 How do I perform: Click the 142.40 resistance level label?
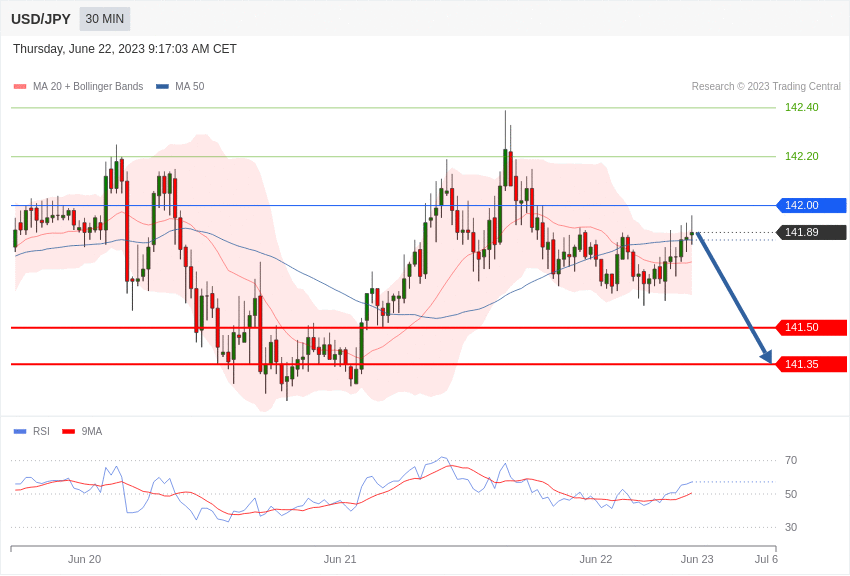pos(802,107)
